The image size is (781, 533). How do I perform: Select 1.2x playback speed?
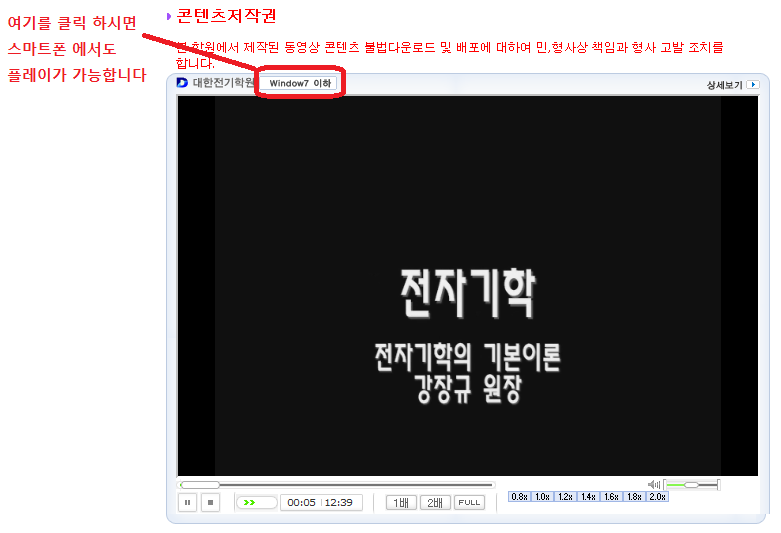click(x=565, y=497)
